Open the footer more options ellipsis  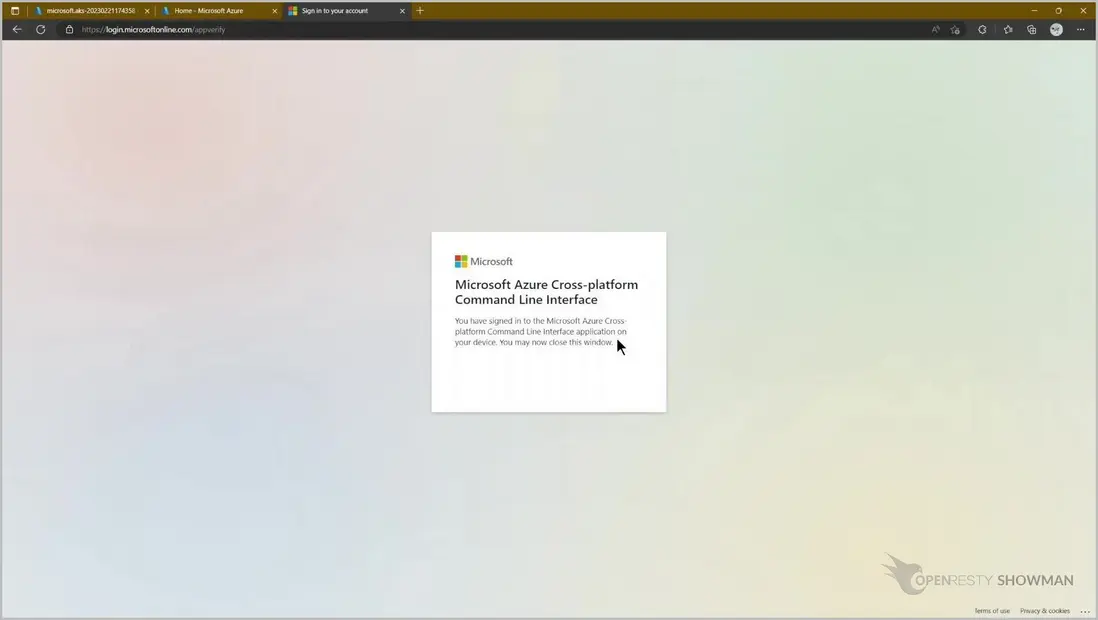click(1085, 612)
